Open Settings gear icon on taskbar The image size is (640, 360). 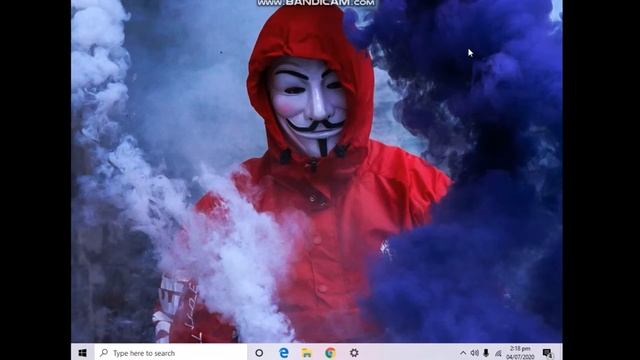pyautogui.click(x=354, y=353)
